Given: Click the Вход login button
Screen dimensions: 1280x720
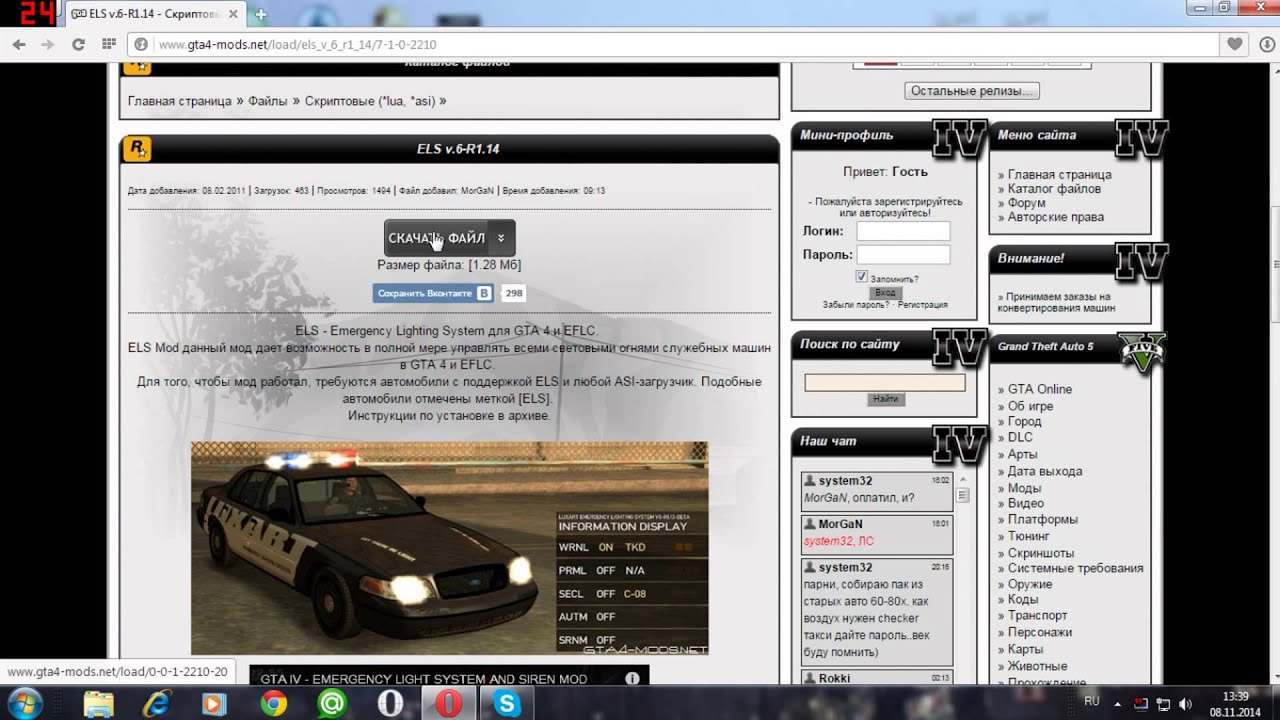Looking at the screenshot, I should coord(885,292).
